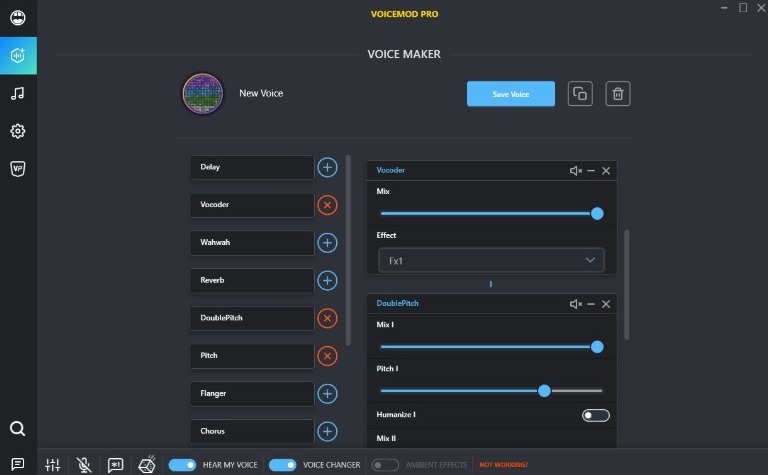The height and width of the screenshot is (475, 768).
Task: Toggle the Hear My Voice switch
Action: coord(182,465)
